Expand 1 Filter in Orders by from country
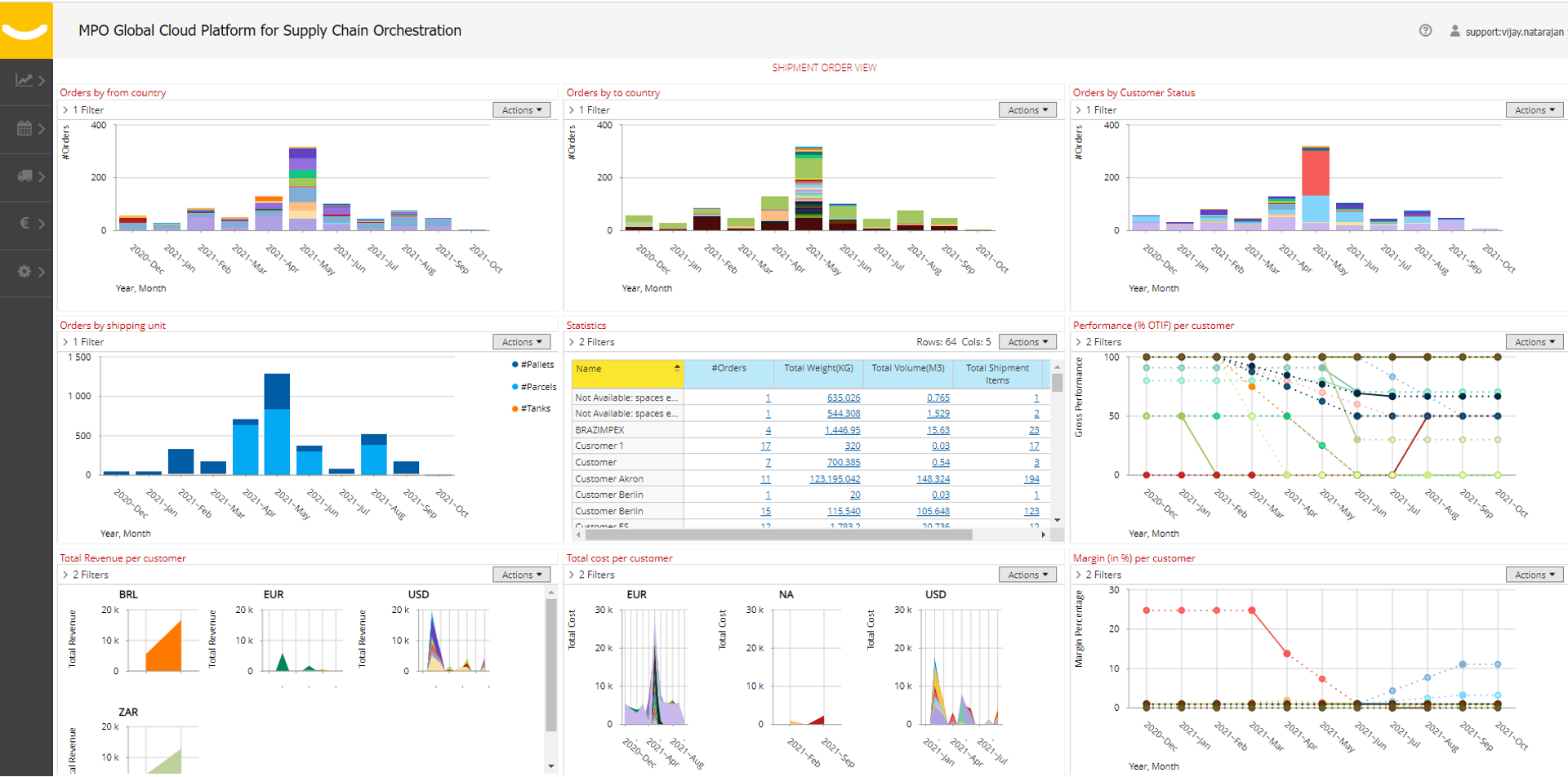Screen dimensions: 1568x777 [83, 110]
